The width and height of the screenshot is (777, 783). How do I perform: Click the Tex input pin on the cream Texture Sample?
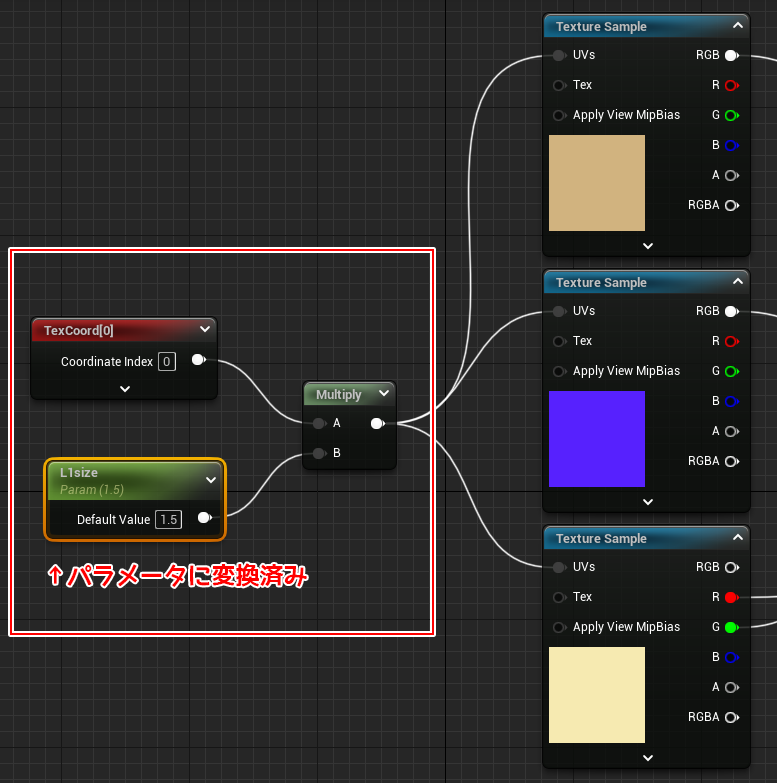pos(560,597)
